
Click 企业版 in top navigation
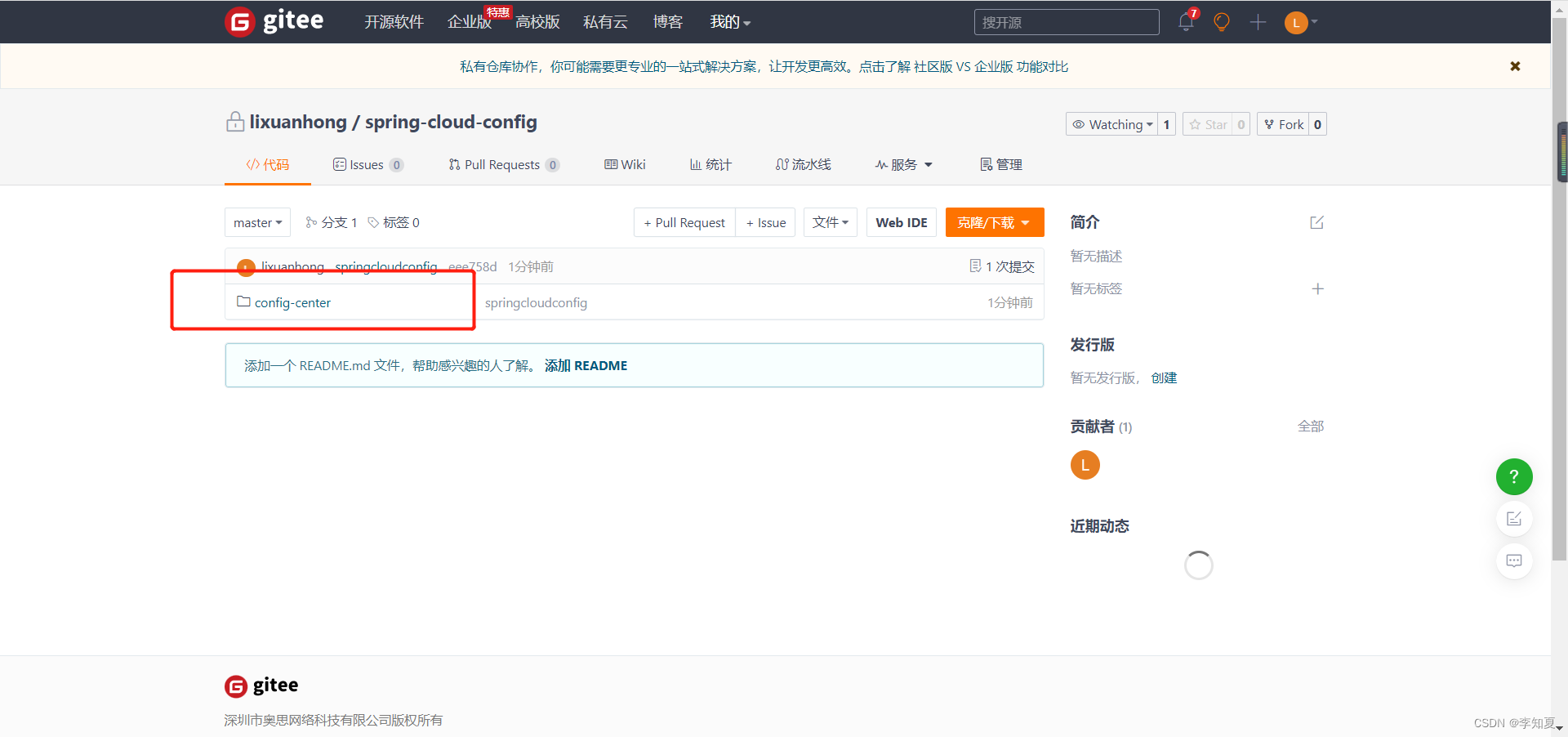(x=470, y=22)
